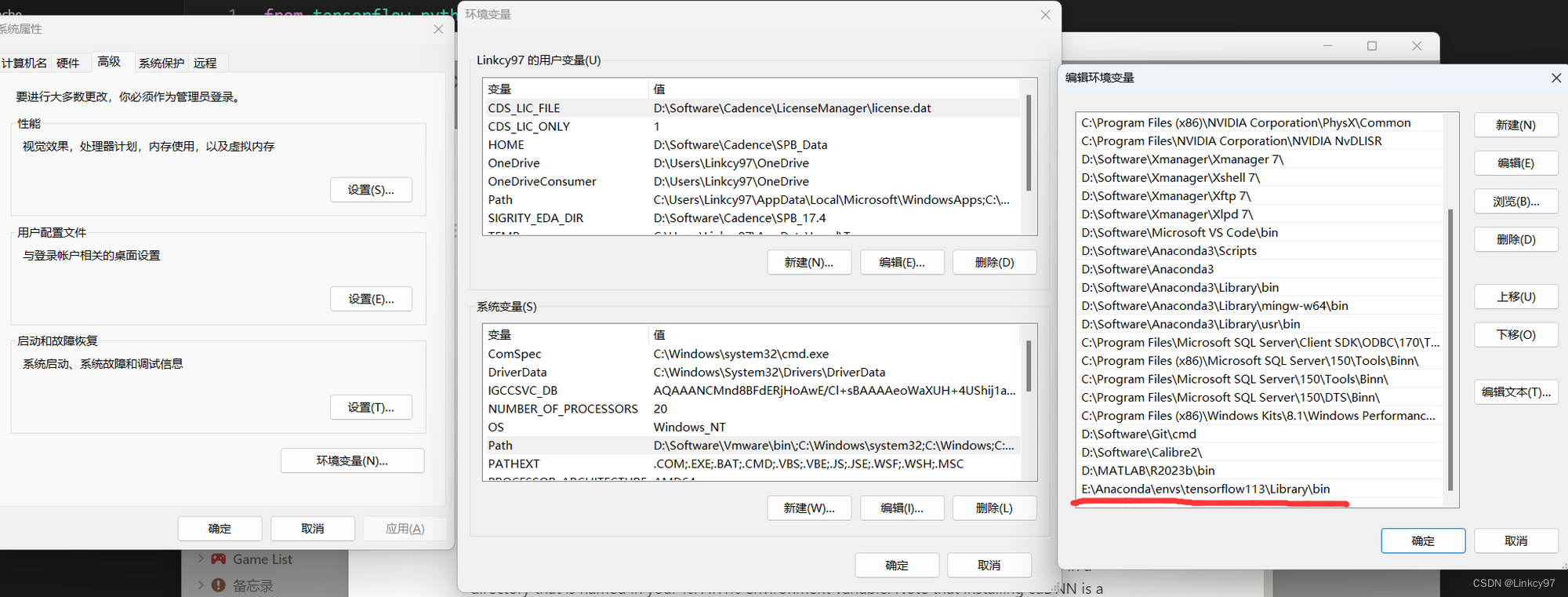
Task: Click 删除(D) in 编辑环境变量 dialog
Action: pos(1515,239)
